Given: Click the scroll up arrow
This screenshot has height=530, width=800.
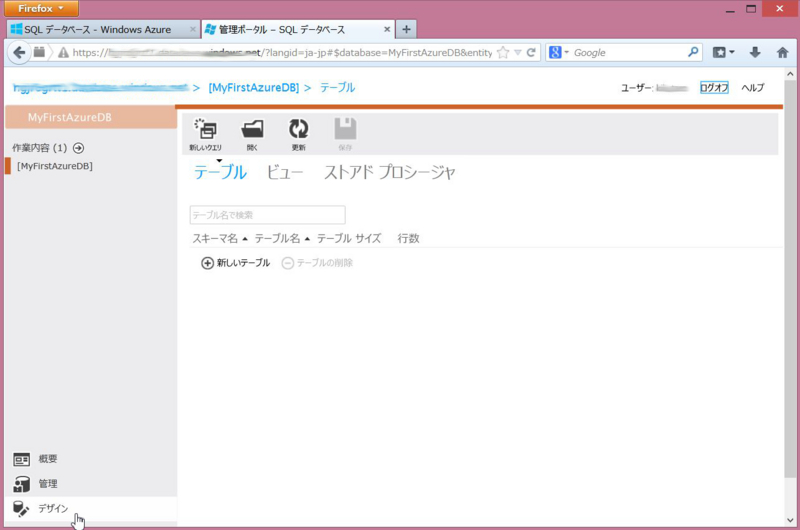Looking at the screenshot, I should click(790, 74).
